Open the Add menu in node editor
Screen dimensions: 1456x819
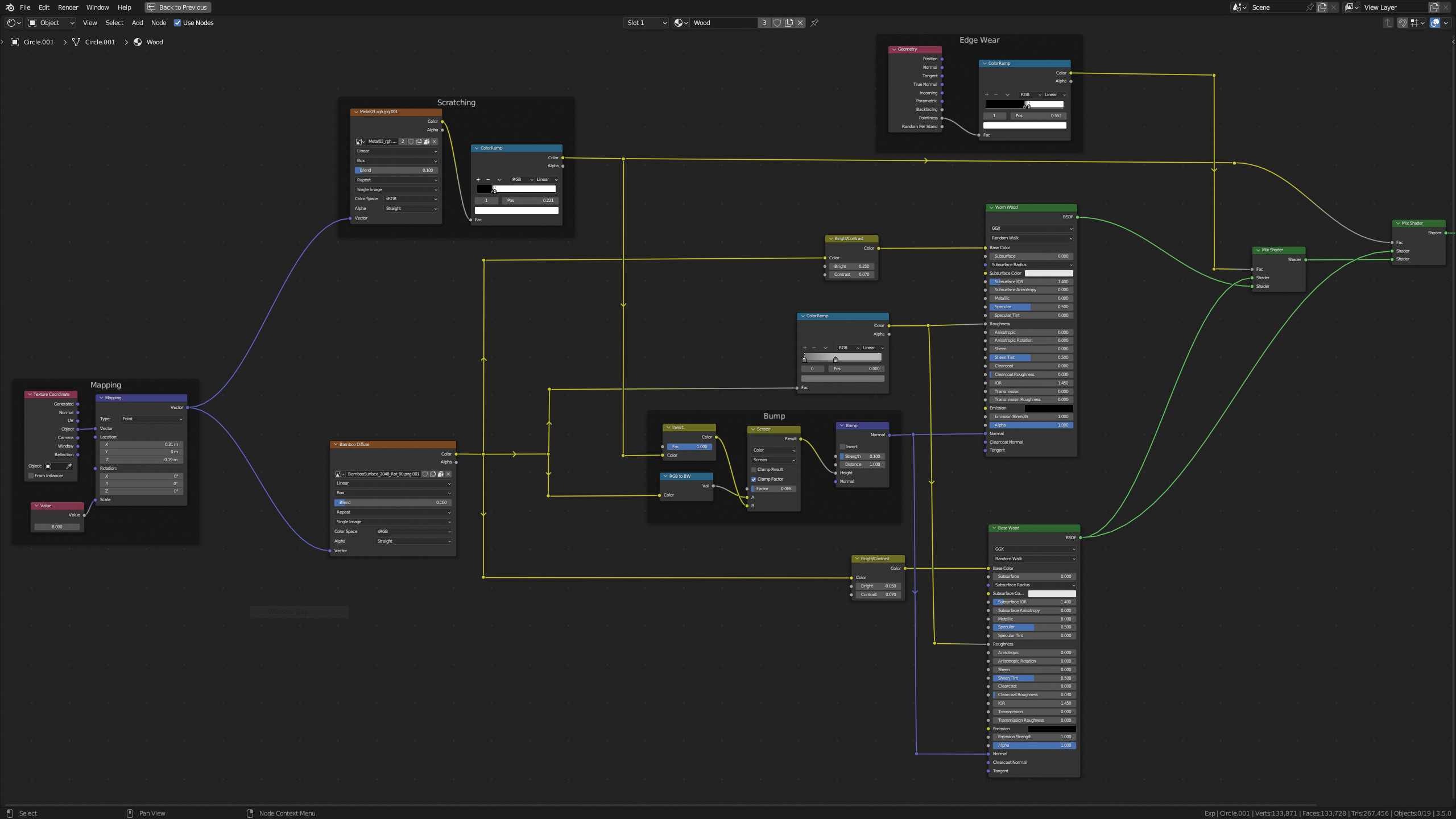point(137,23)
